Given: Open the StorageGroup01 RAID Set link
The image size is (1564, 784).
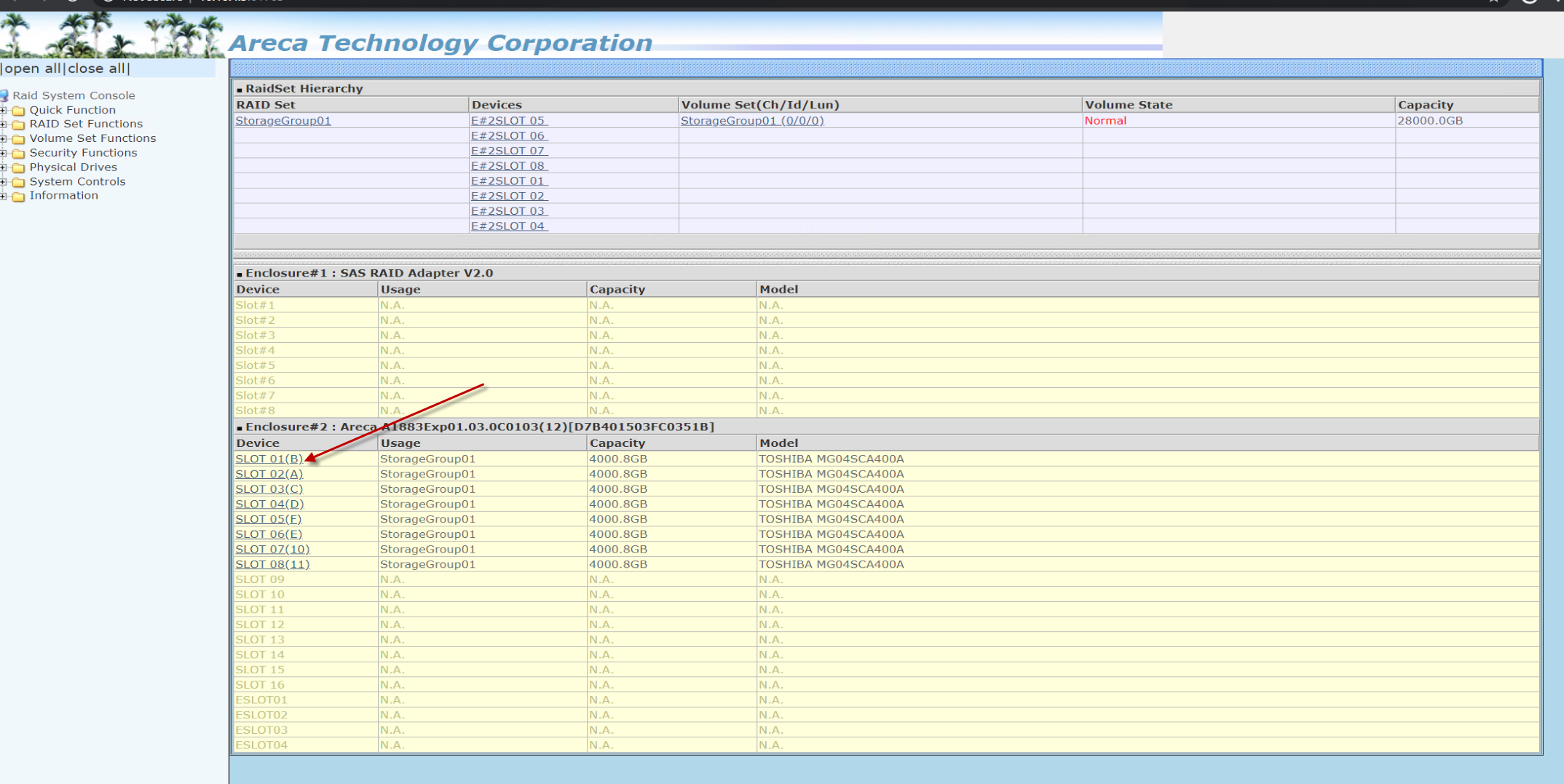Looking at the screenshot, I should click(x=283, y=121).
